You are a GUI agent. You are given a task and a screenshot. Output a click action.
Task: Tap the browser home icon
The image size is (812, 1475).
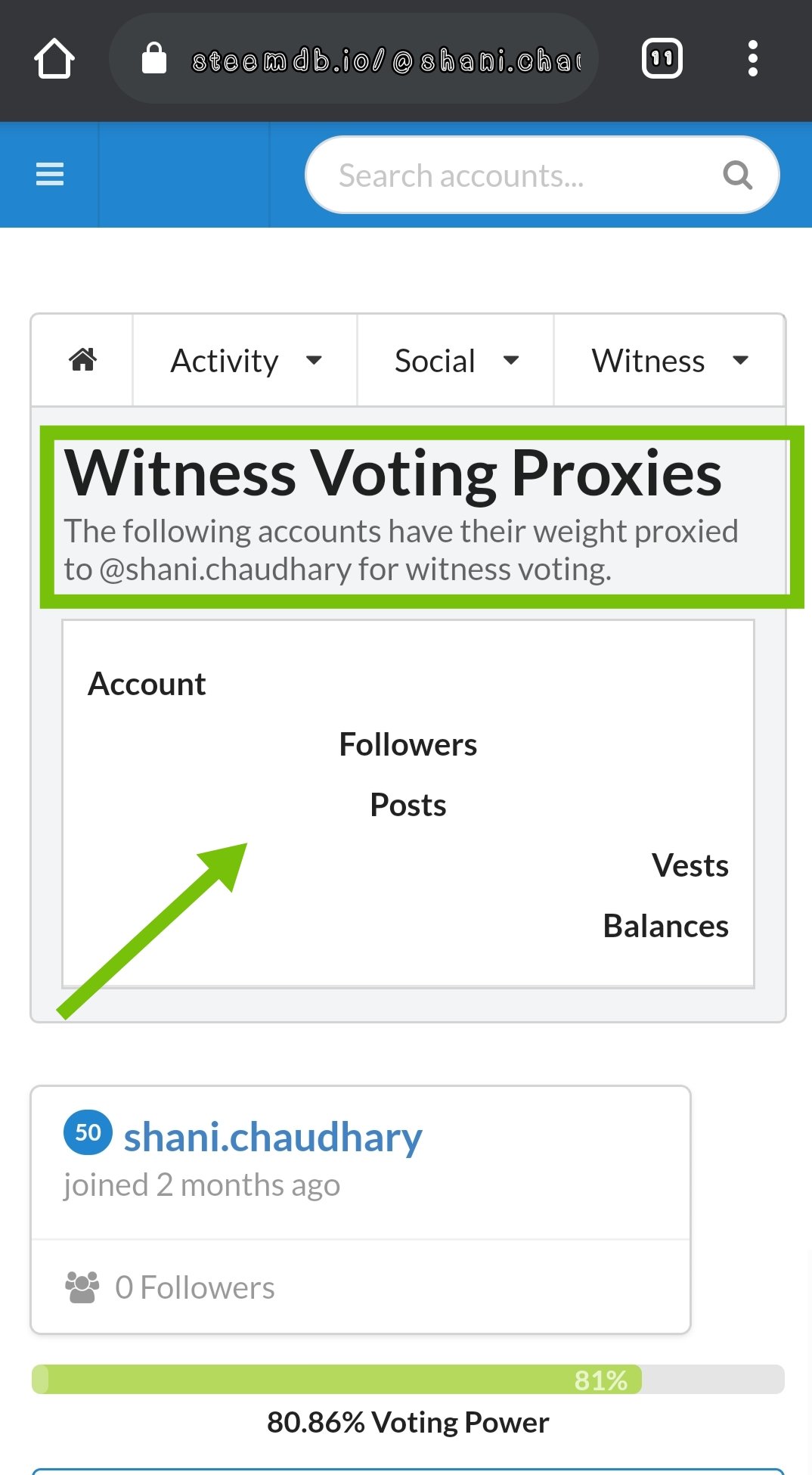click(54, 58)
